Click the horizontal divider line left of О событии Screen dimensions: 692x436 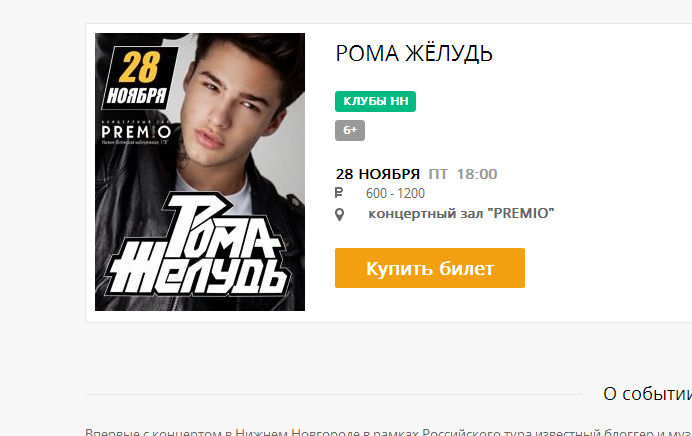click(x=333, y=394)
